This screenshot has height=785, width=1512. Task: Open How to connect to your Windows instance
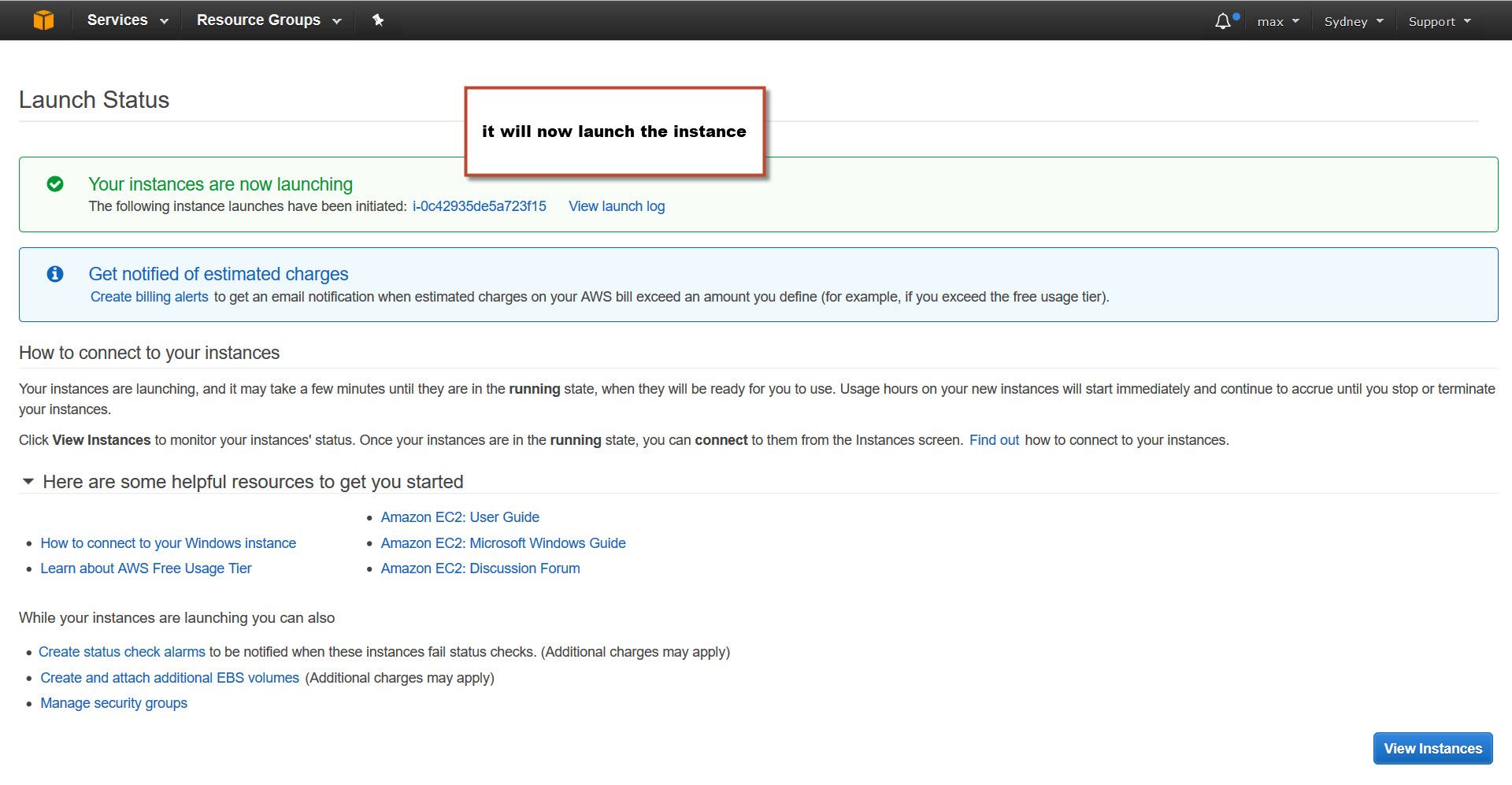click(x=168, y=543)
